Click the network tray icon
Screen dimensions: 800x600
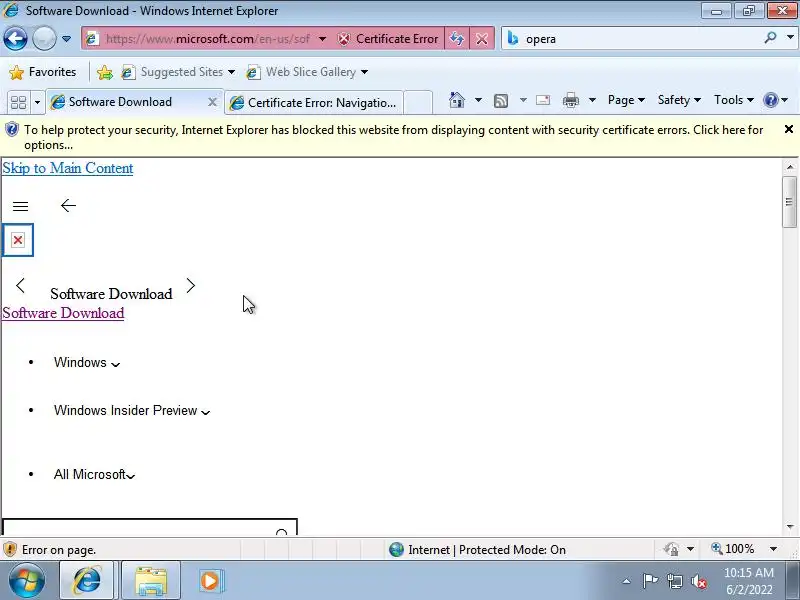tap(675, 581)
